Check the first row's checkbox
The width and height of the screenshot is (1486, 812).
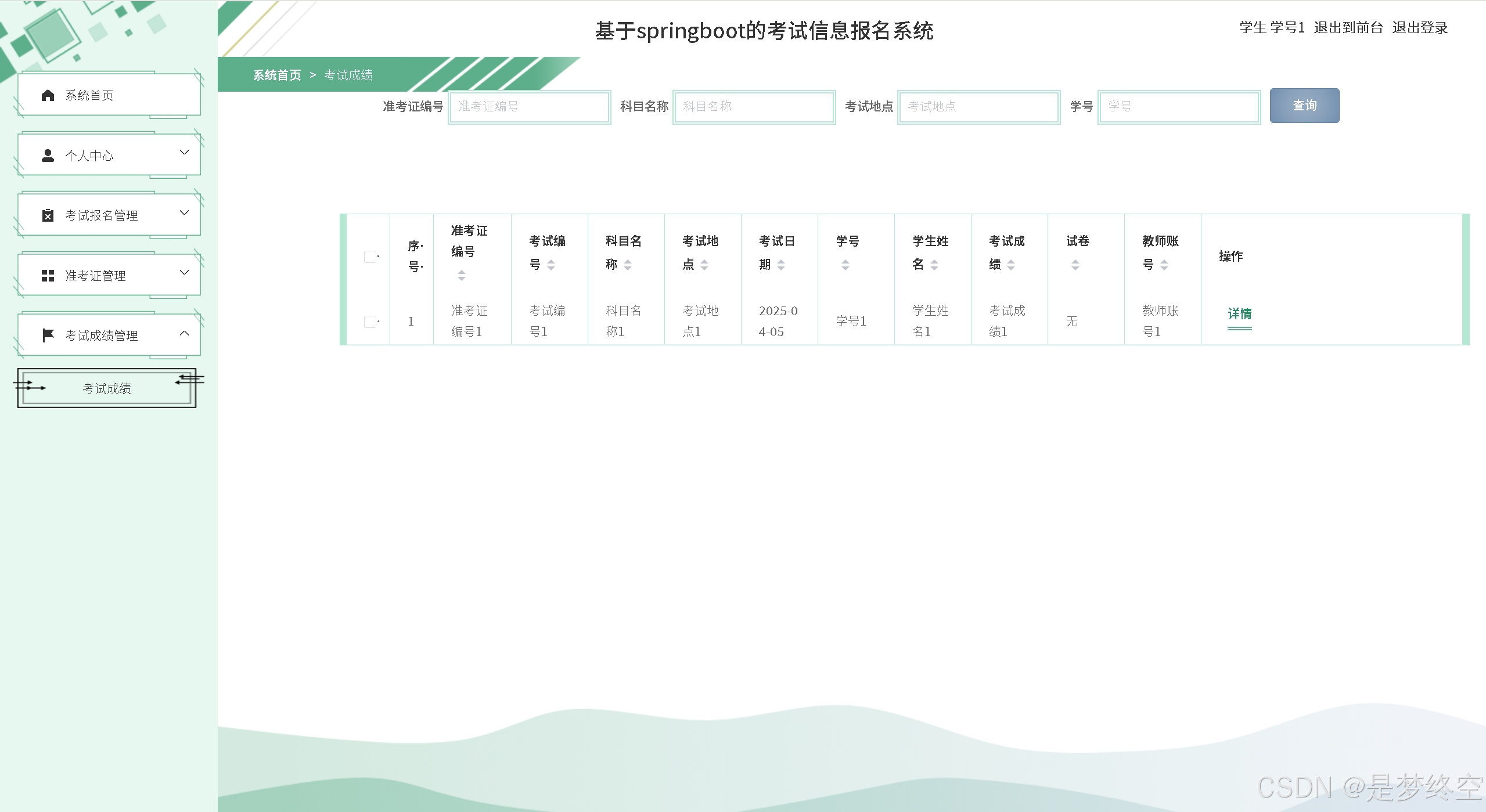tap(370, 322)
